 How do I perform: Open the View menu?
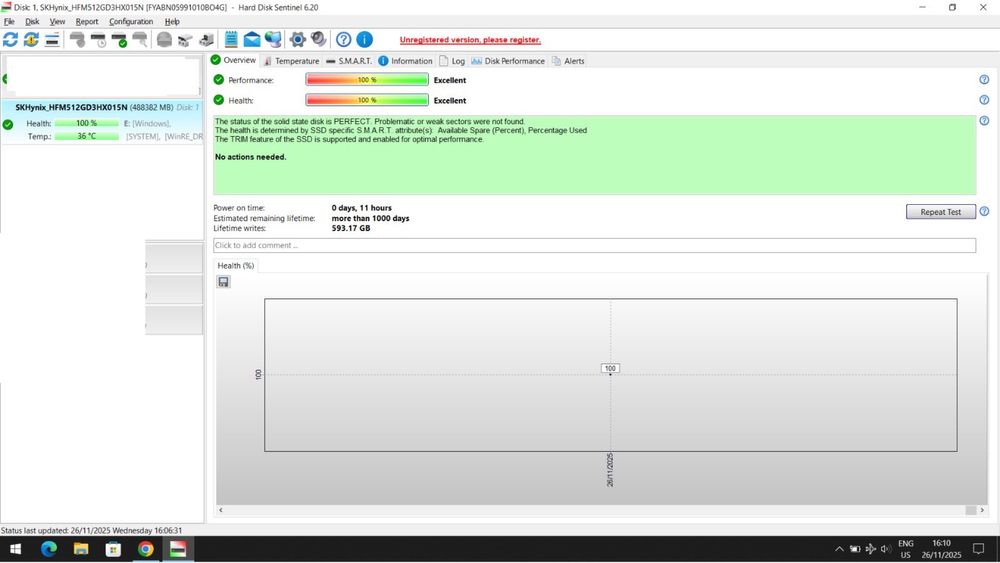pos(57,21)
